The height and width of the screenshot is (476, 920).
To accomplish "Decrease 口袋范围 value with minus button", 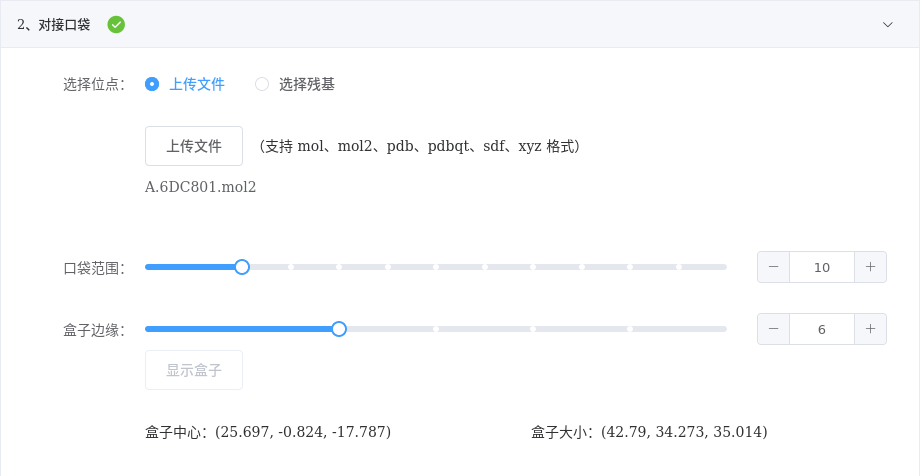I will click(x=774, y=267).
